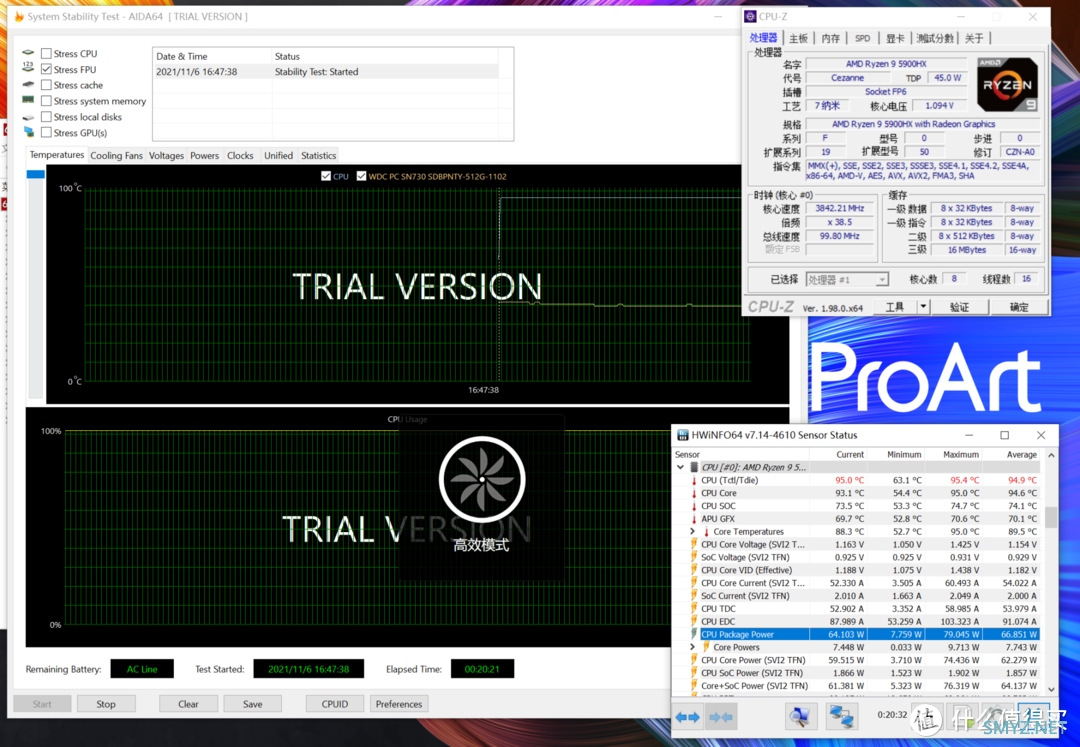Toggle the WDC PC SN730 graph checkbox
Screen dimensions: 1080x747
361,176
